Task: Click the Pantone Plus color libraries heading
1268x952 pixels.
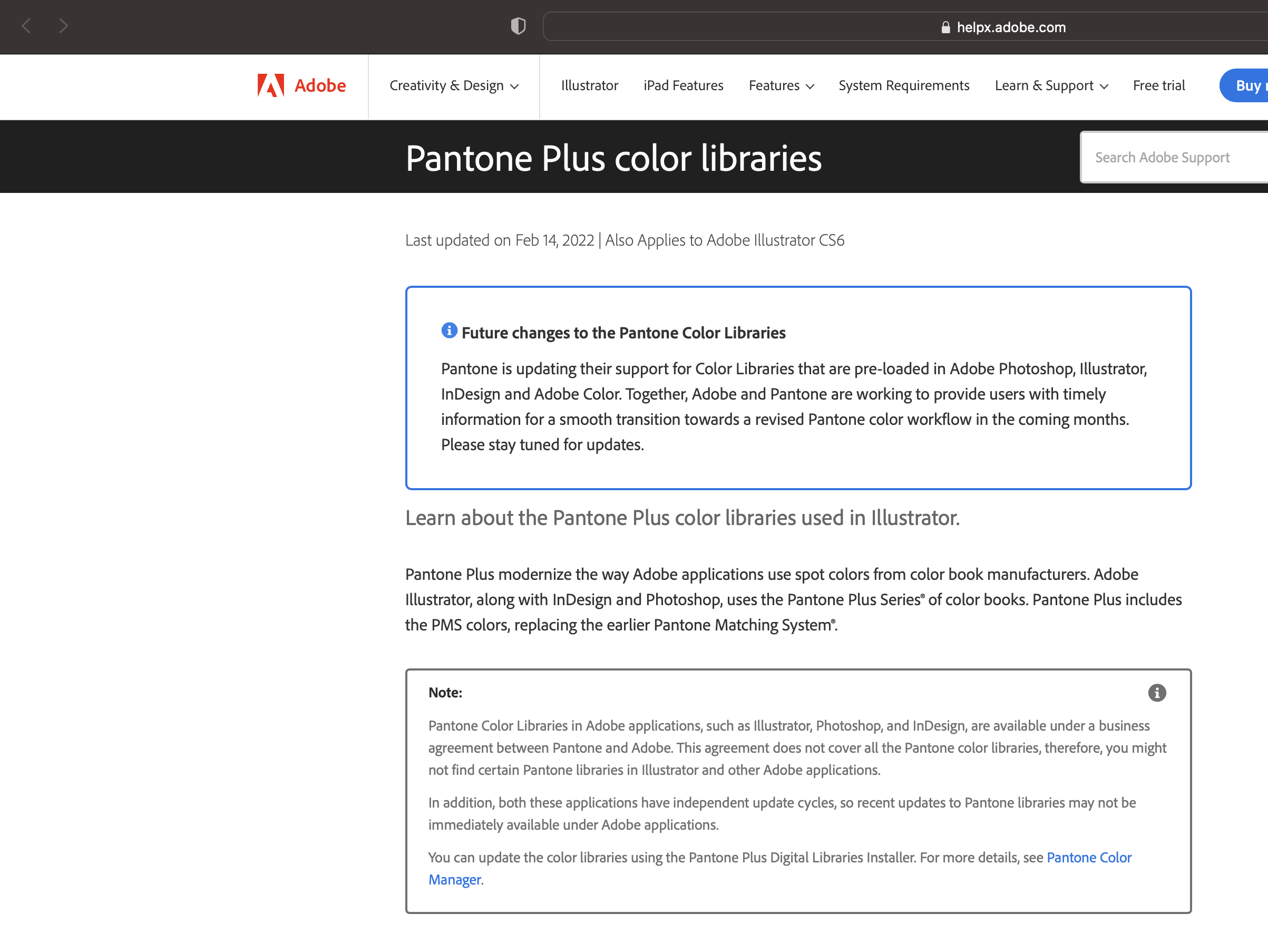Action: click(613, 158)
